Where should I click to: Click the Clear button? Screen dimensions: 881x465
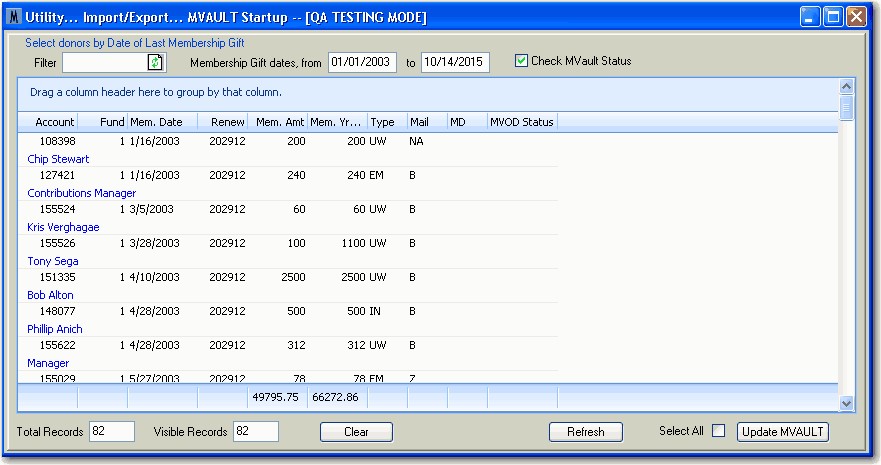(356, 432)
